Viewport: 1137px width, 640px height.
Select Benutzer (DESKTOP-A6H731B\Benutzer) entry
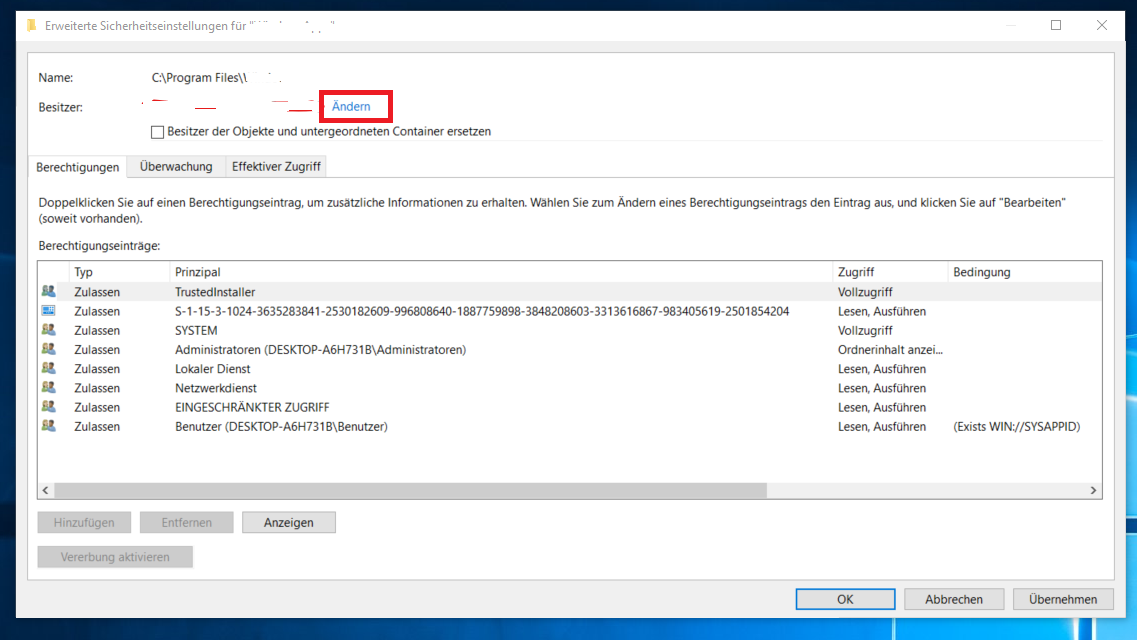[281, 426]
